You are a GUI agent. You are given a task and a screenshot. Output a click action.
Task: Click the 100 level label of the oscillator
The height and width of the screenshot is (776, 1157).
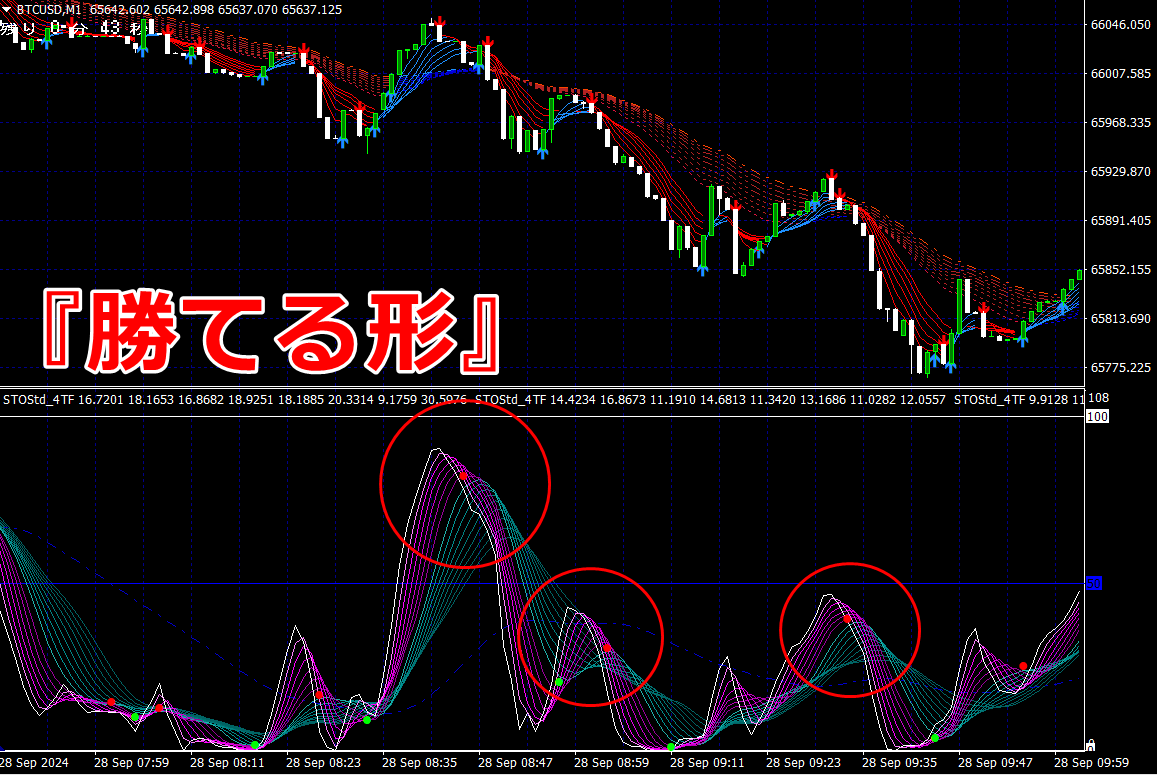1097,417
